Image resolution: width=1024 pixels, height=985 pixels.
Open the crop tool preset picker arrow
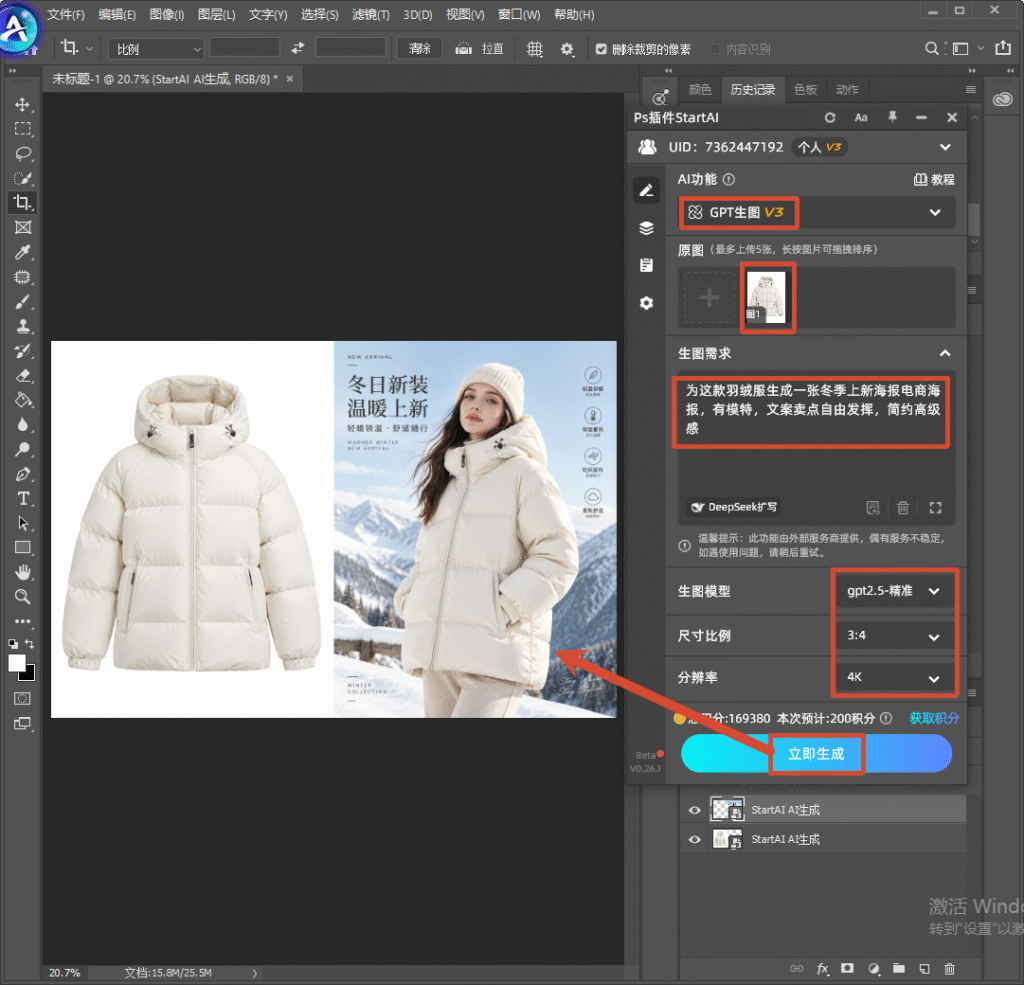coord(89,49)
